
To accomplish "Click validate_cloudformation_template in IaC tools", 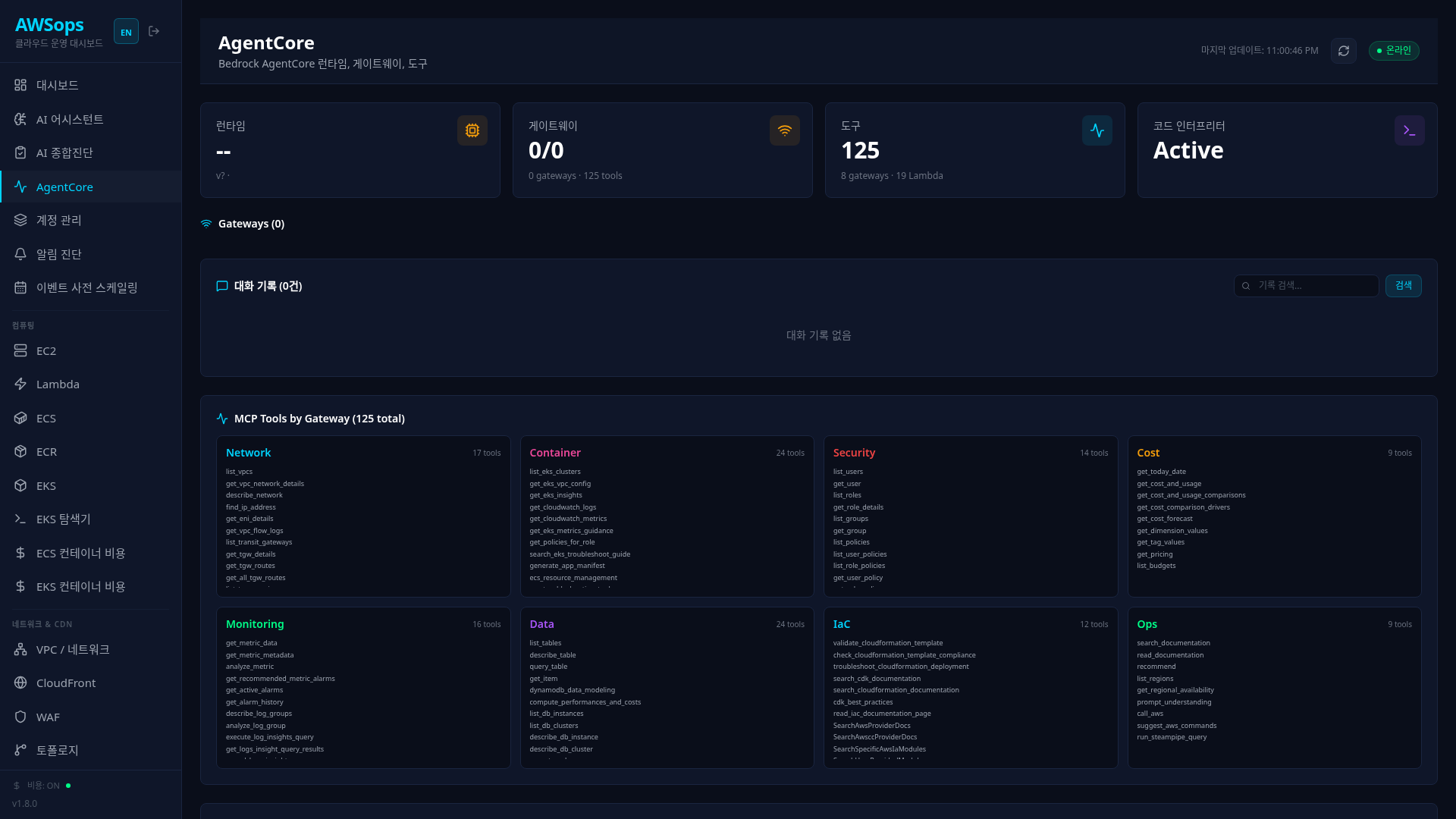I will [x=888, y=643].
